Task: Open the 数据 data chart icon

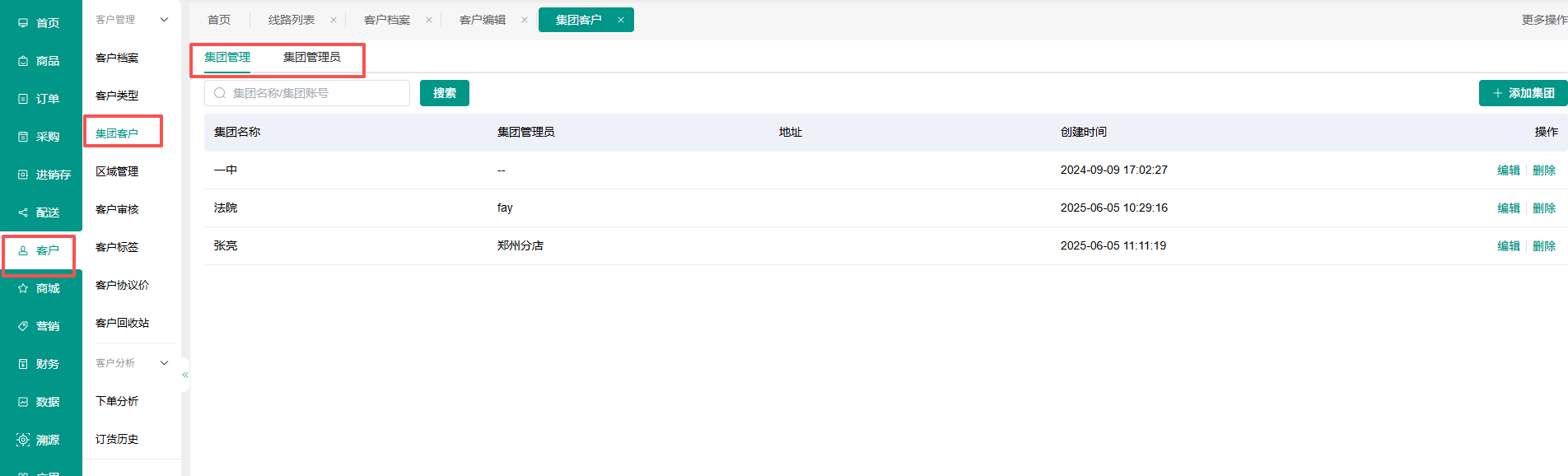Action: coord(23,402)
